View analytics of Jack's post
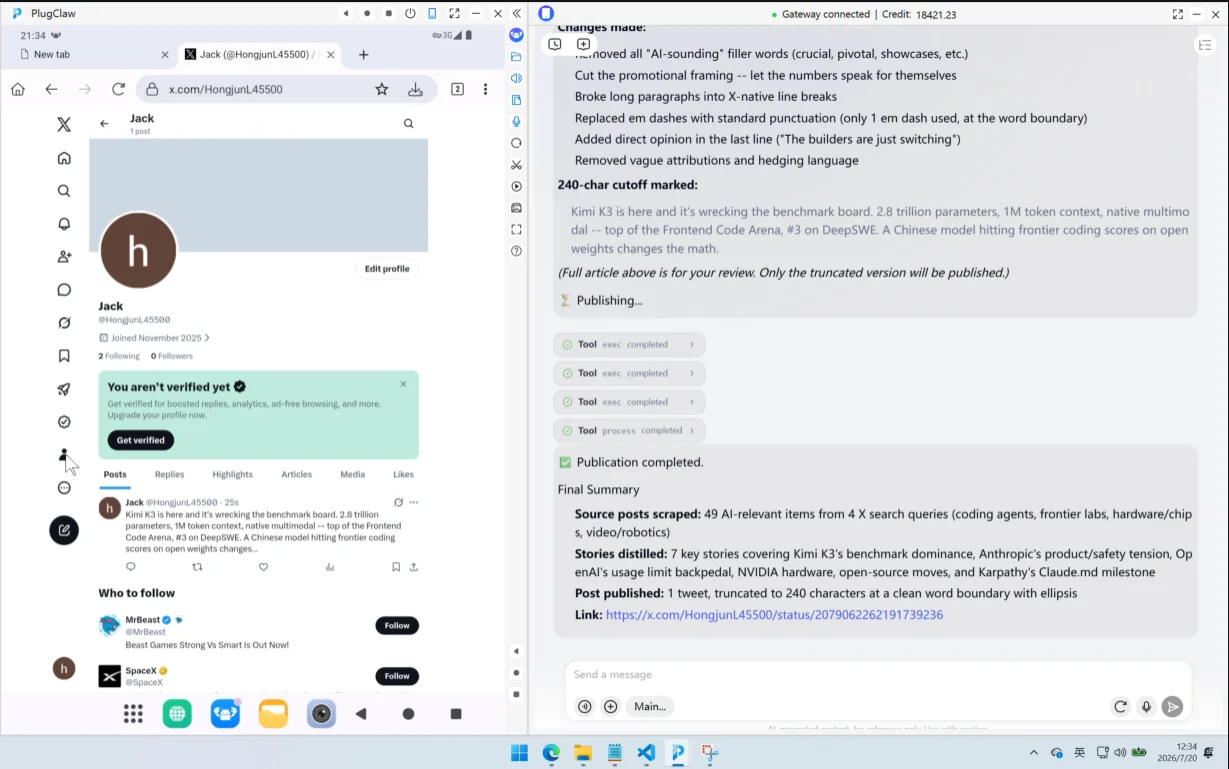The width and height of the screenshot is (1229, 769). (330, 567)
